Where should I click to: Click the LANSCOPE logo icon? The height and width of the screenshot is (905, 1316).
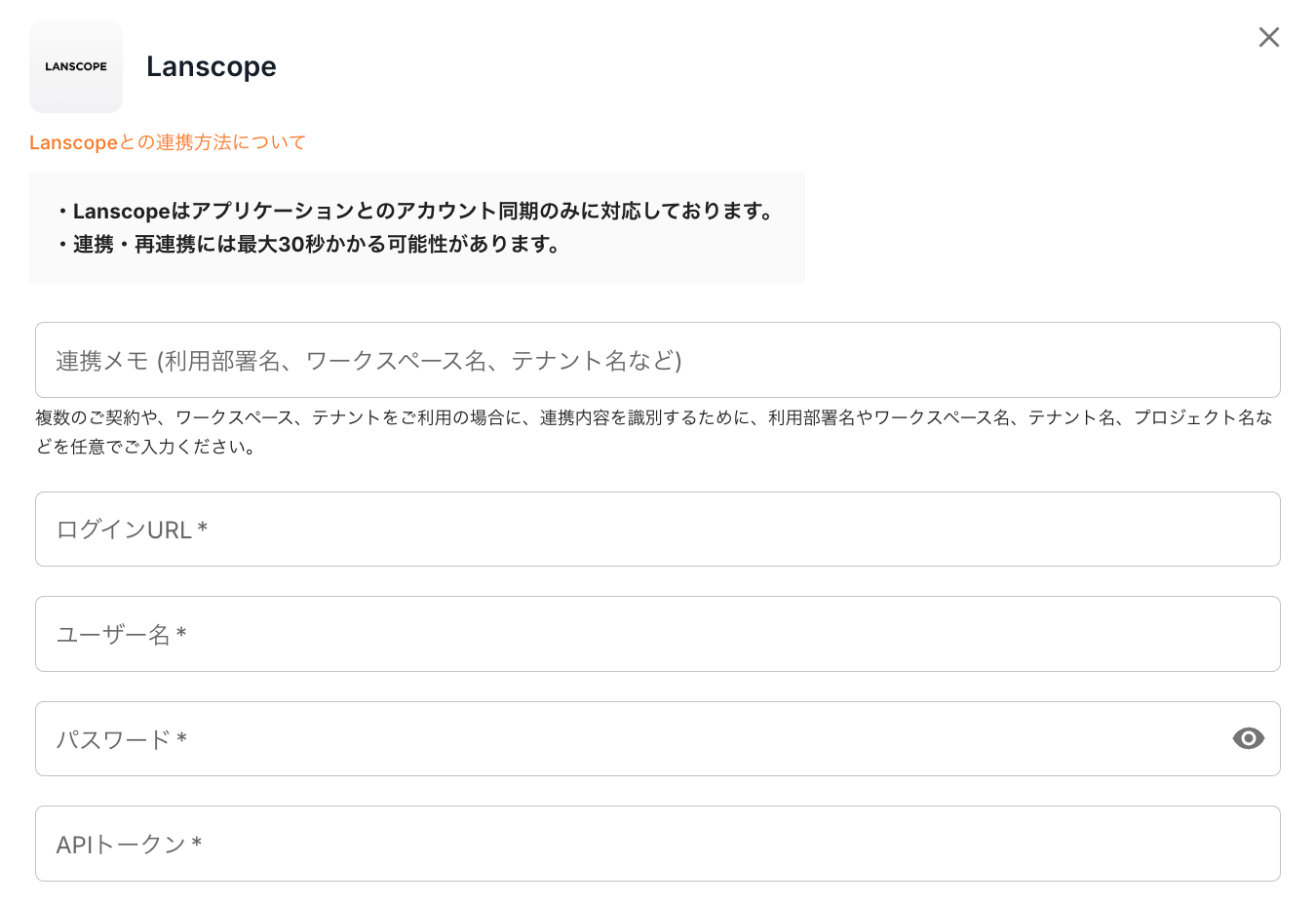click(x=76, y=66)
